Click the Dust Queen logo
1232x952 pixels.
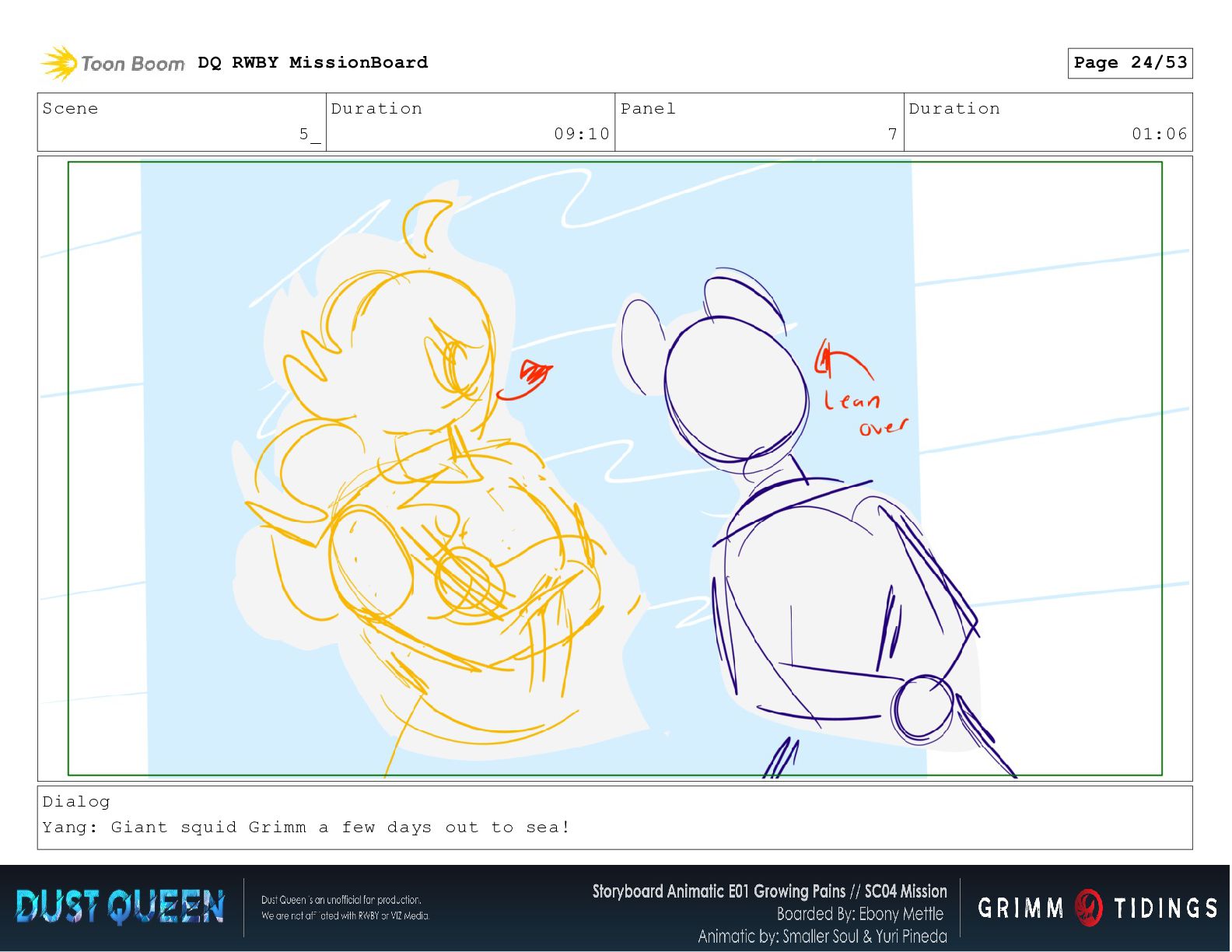tap(120, 908)
